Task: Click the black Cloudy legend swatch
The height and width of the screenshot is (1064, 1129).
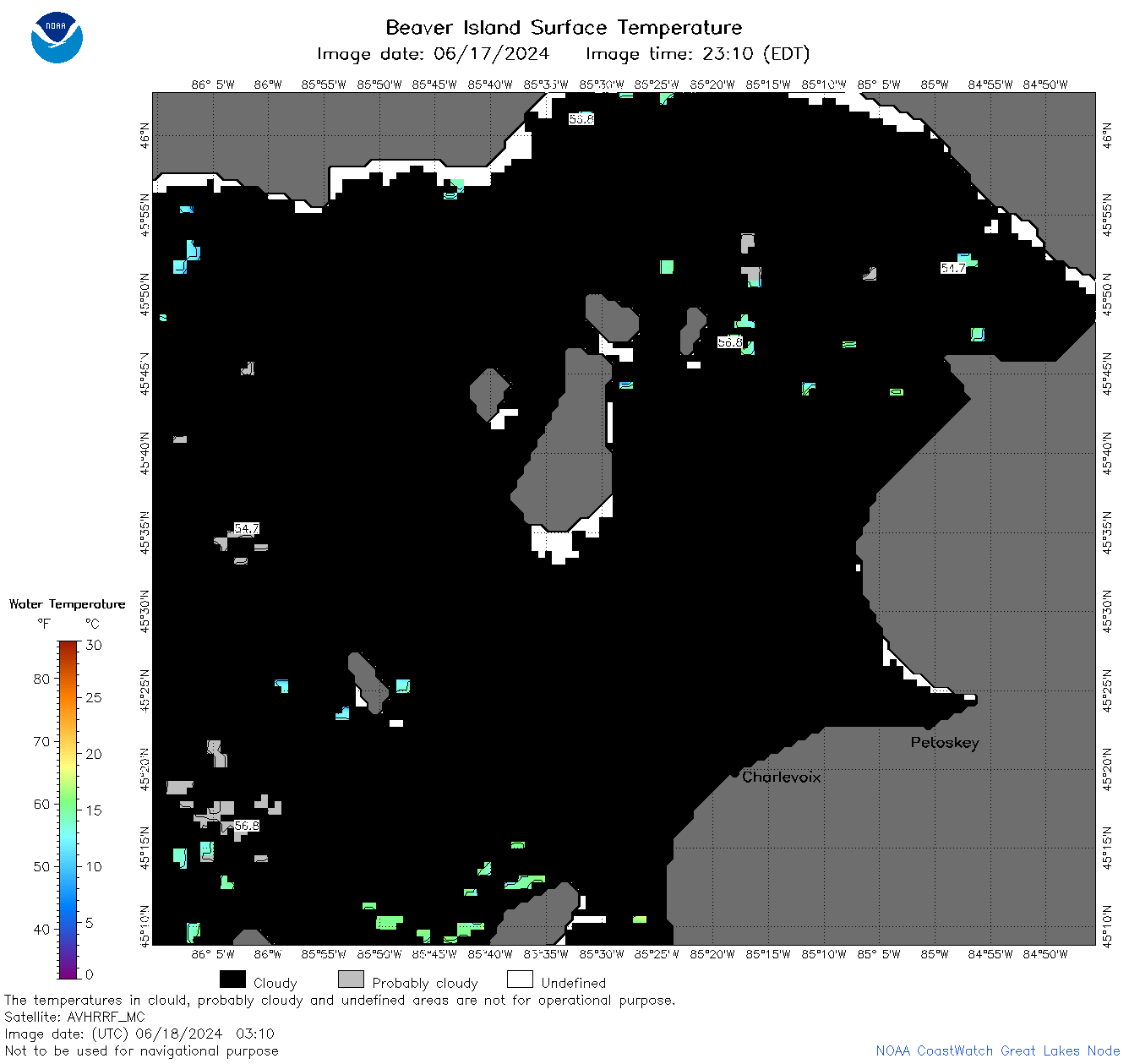Action: click(x=232, y=979)
